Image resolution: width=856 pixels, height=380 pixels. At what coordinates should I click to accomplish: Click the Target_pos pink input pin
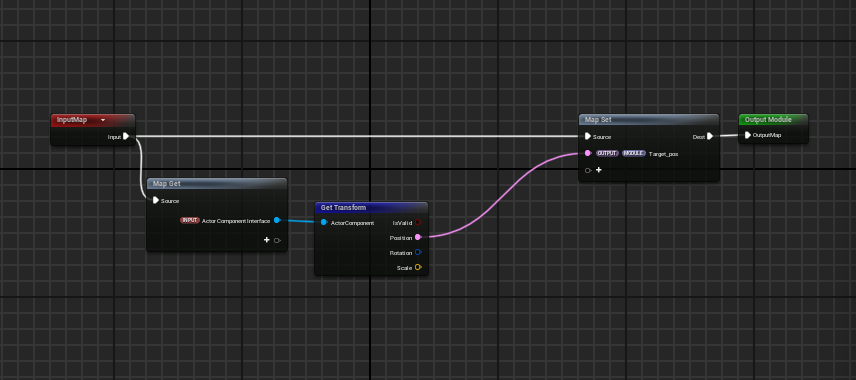click(588, 153)
